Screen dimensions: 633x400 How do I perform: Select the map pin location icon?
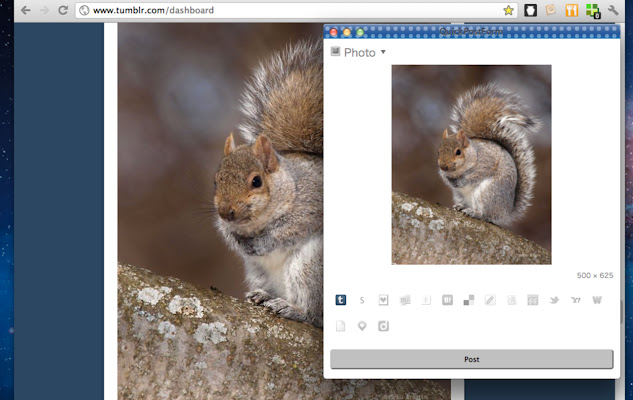click(x=362, y=326)
